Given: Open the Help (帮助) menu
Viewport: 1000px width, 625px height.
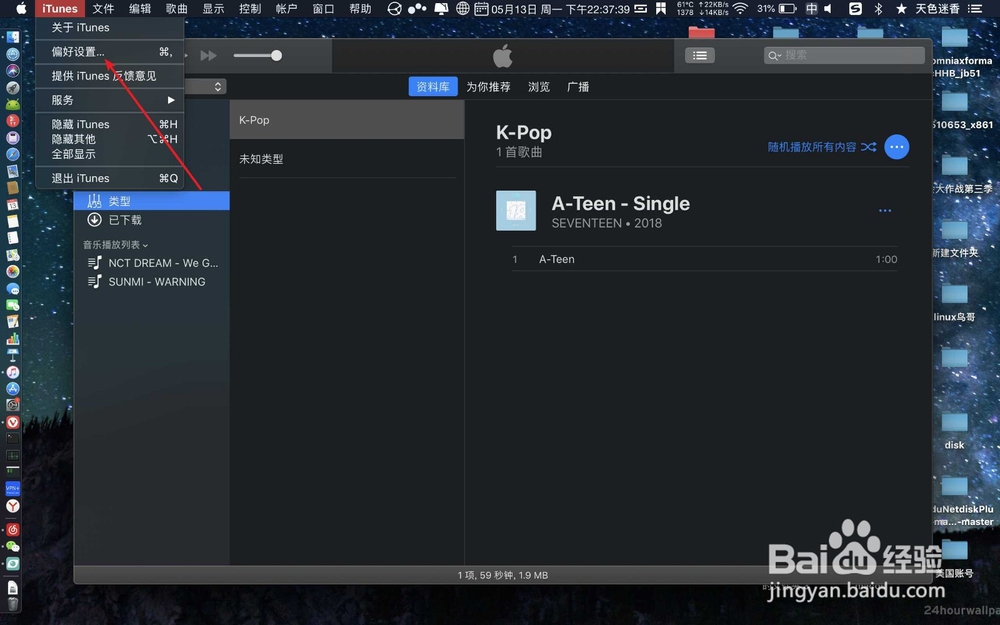Looking at the screenshot, I should point(360,8).
